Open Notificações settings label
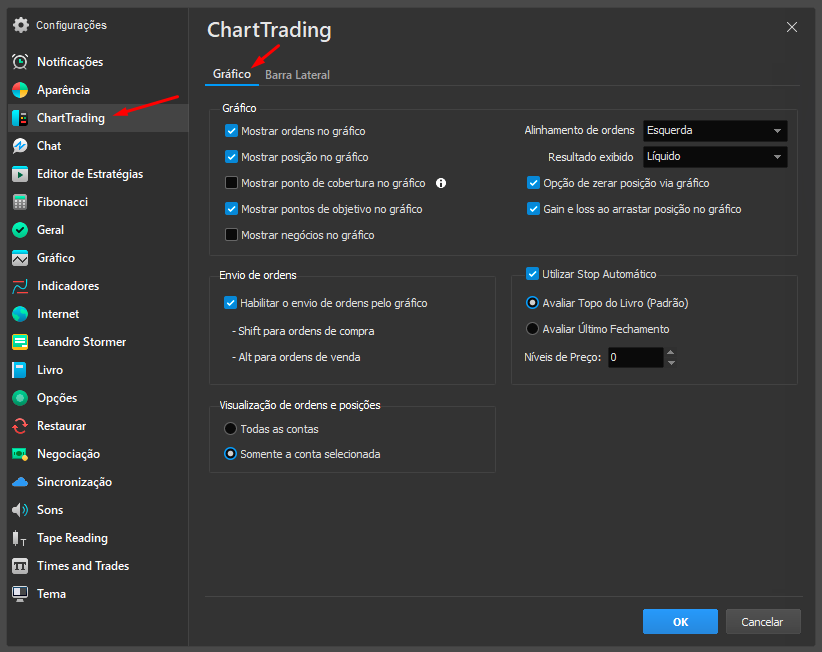Viewport: 822px width, 652px height. pyautogui.click(x=70, y=62)
